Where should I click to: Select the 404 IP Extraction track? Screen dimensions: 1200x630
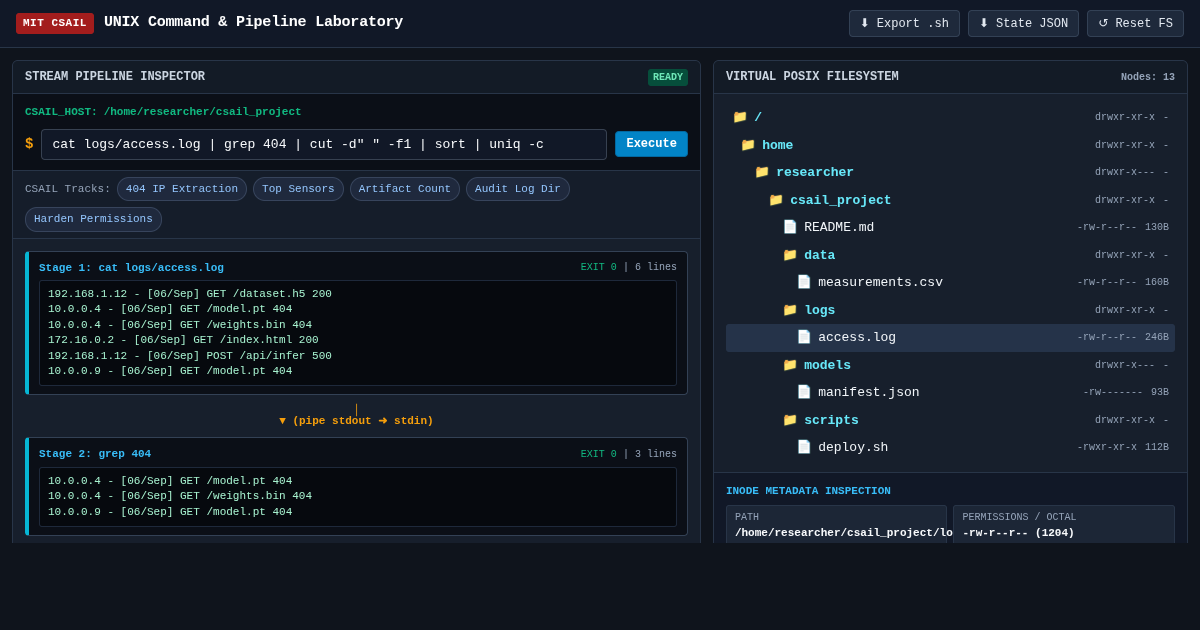coord(182,189)
